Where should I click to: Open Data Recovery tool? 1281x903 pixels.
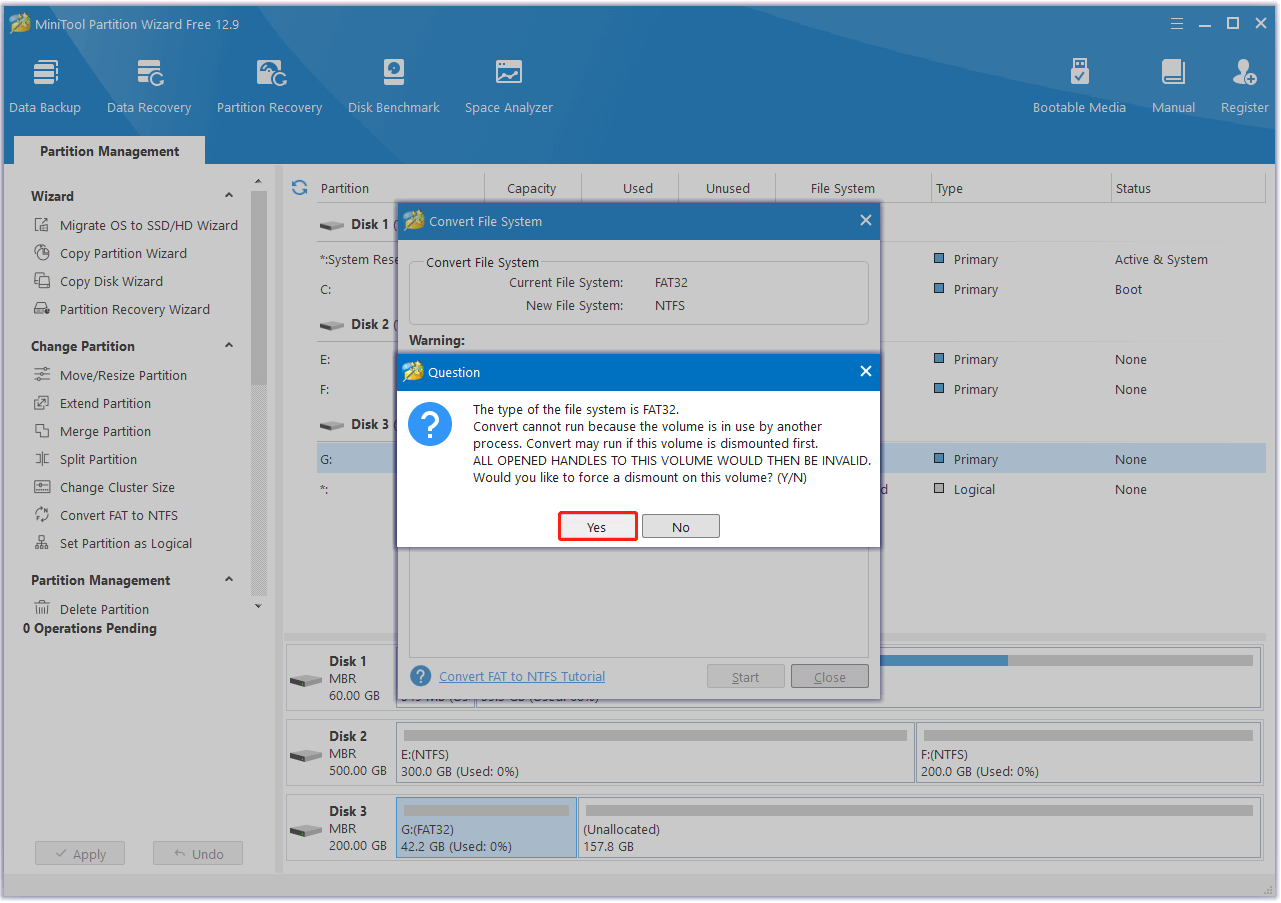tap(149, 86)
